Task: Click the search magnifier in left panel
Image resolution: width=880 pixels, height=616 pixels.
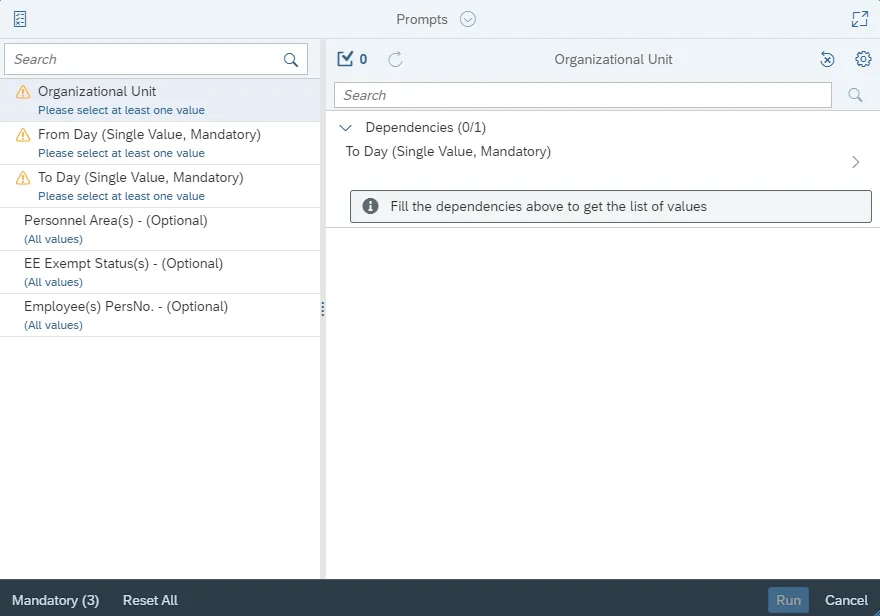Action: click(291, 60)
